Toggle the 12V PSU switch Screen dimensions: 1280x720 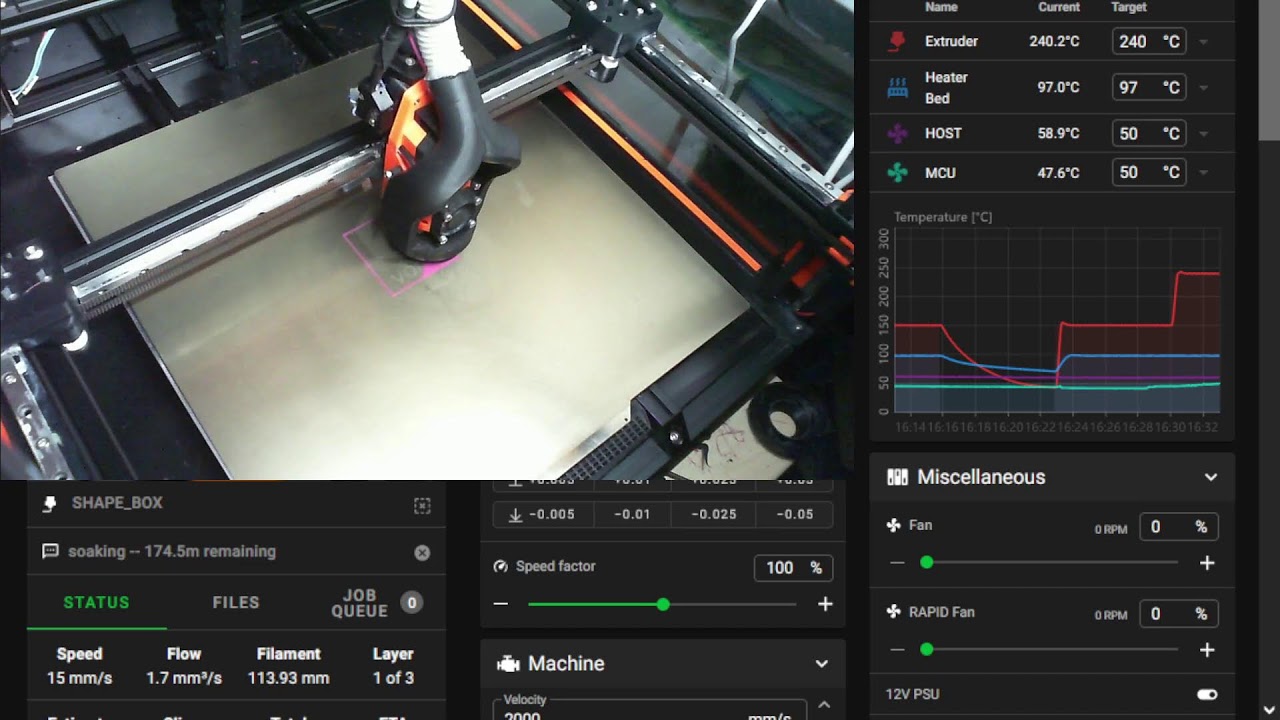coord(1207,694)
